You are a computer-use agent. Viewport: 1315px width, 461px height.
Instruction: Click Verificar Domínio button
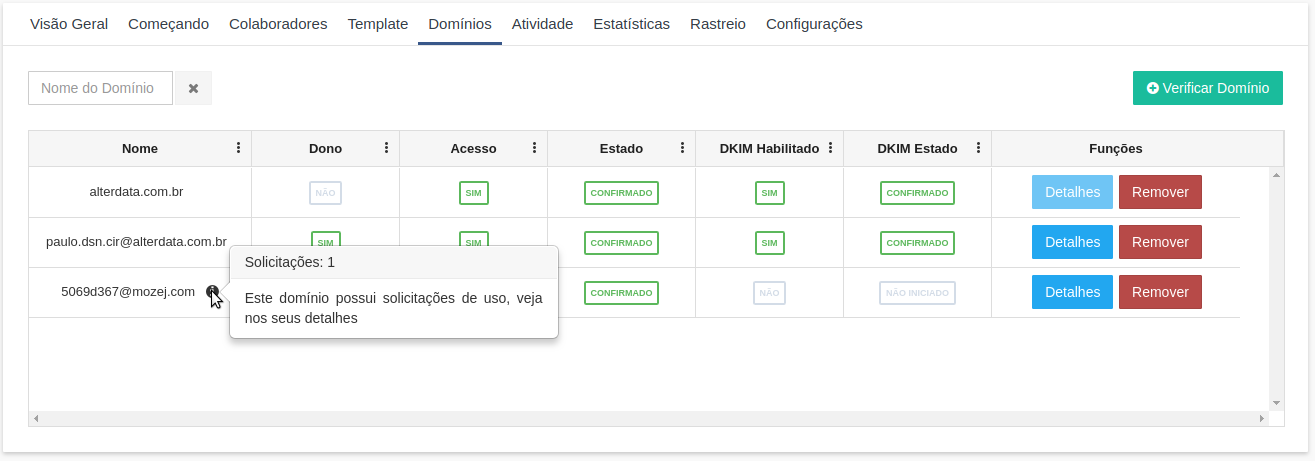(x=1207, y=88)
